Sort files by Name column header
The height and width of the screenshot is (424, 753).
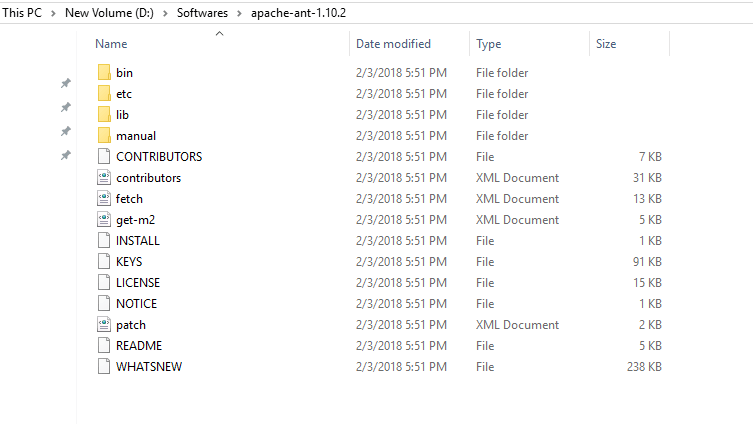point(111,44)
